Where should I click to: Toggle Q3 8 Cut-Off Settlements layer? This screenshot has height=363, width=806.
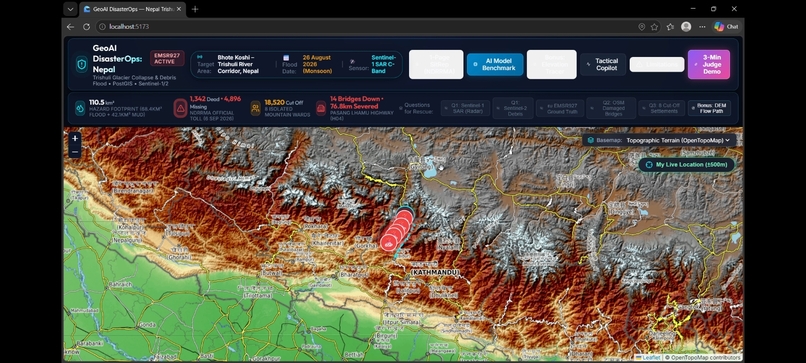[x=662, y=108]
